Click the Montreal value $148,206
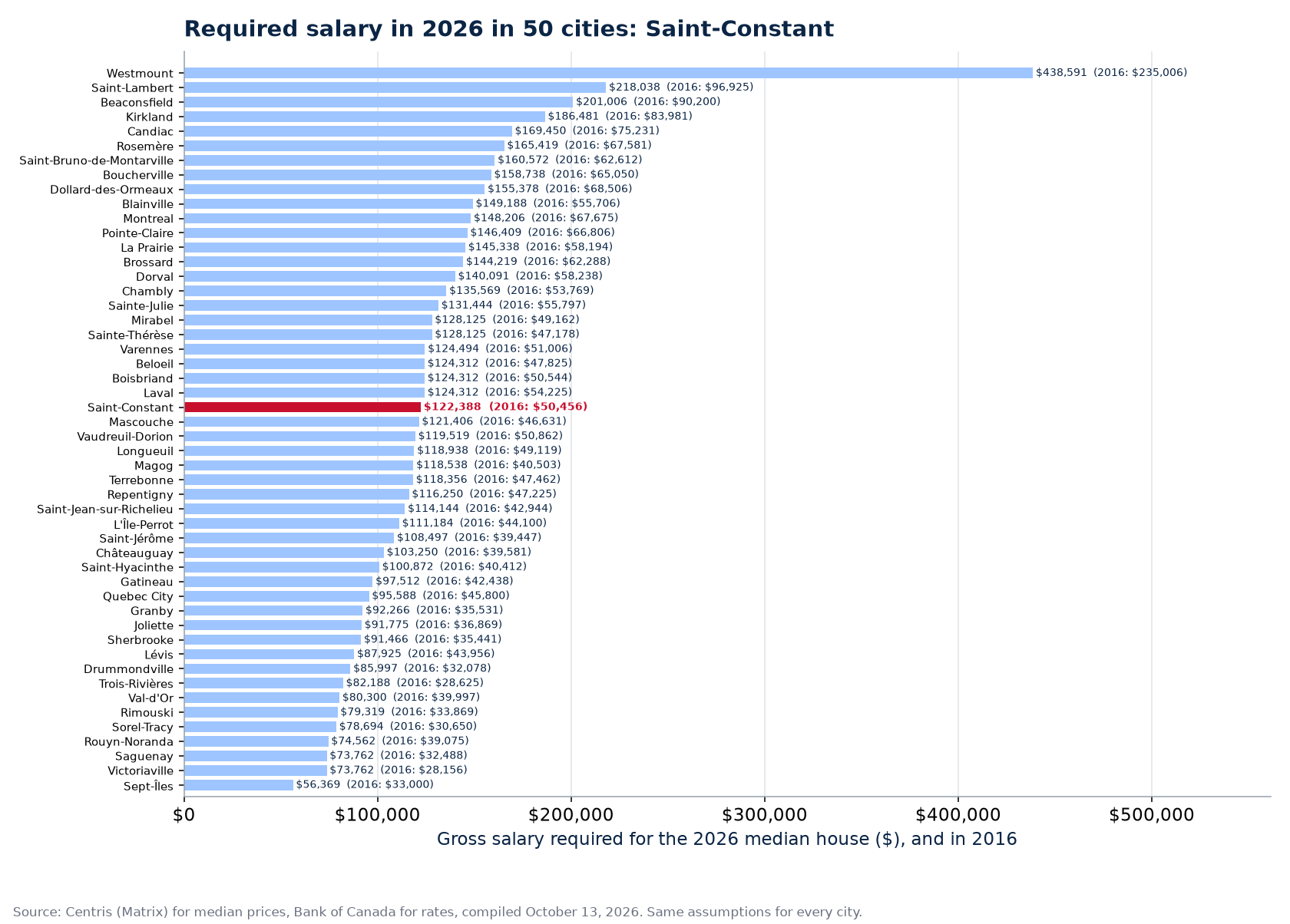The width and height of the screenshot is (1290, 924). tap(546, 218)
